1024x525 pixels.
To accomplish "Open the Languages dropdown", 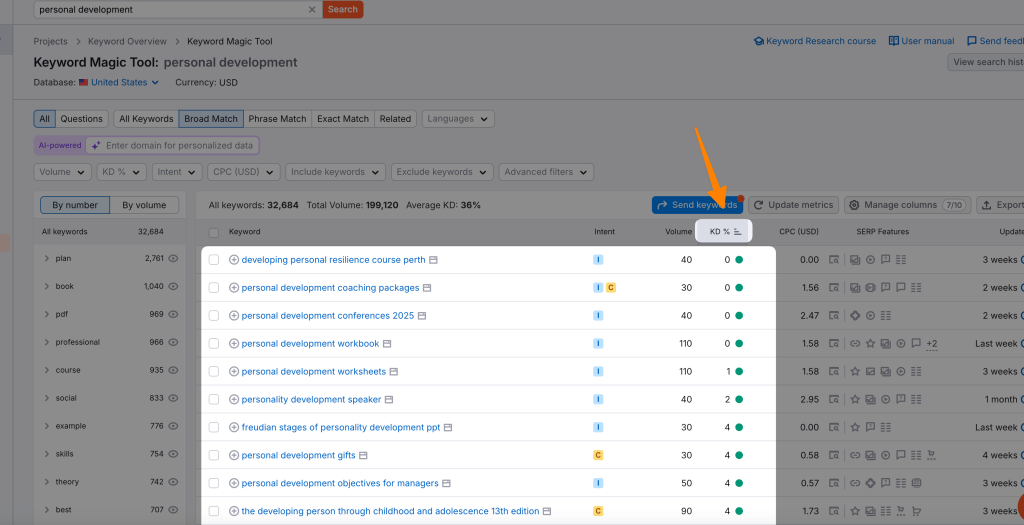I will tap(458, 119).
